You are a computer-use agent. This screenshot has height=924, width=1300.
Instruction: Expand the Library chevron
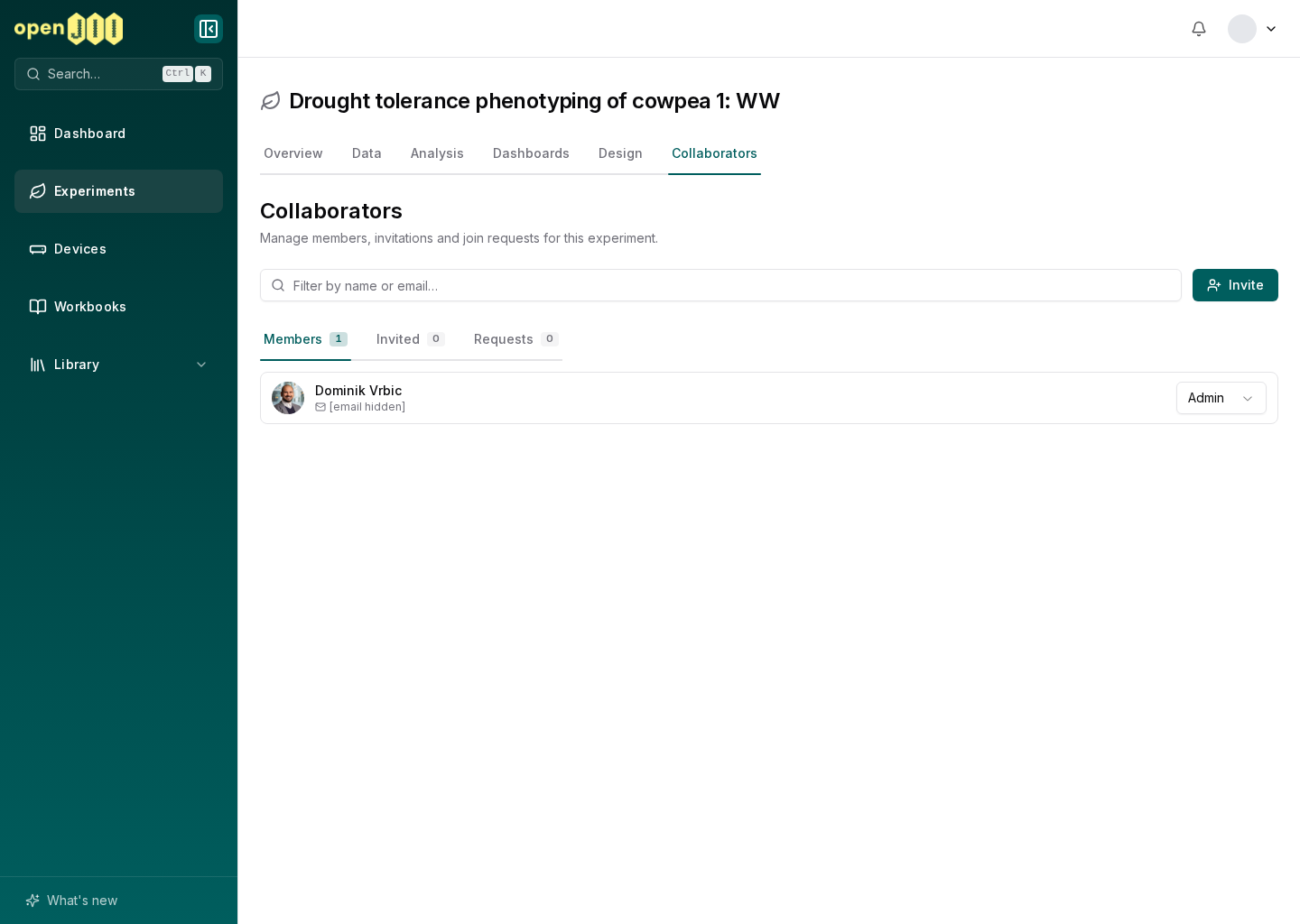[x=201, y=365]
